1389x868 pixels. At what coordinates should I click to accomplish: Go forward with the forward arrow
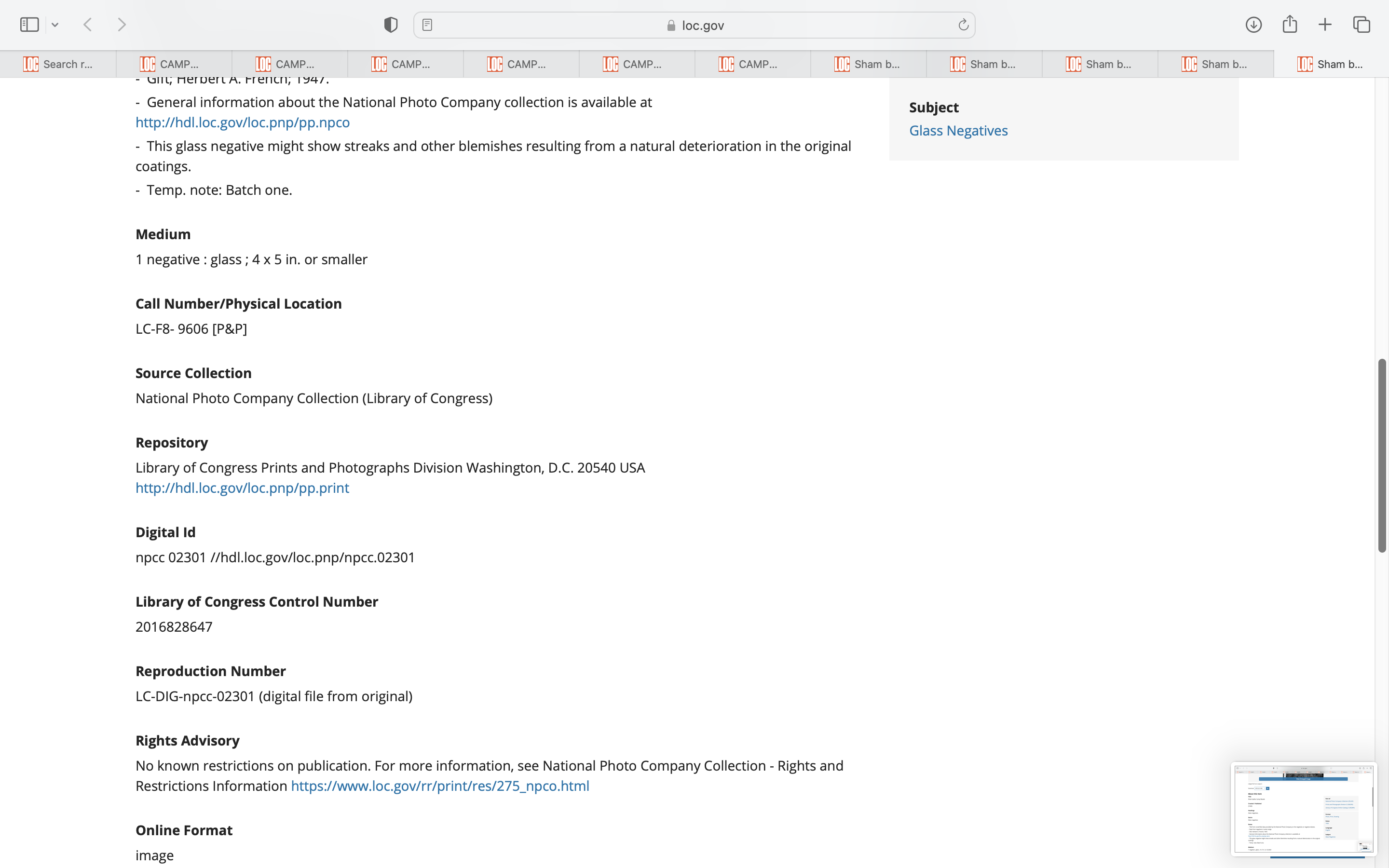coord(122,25)
